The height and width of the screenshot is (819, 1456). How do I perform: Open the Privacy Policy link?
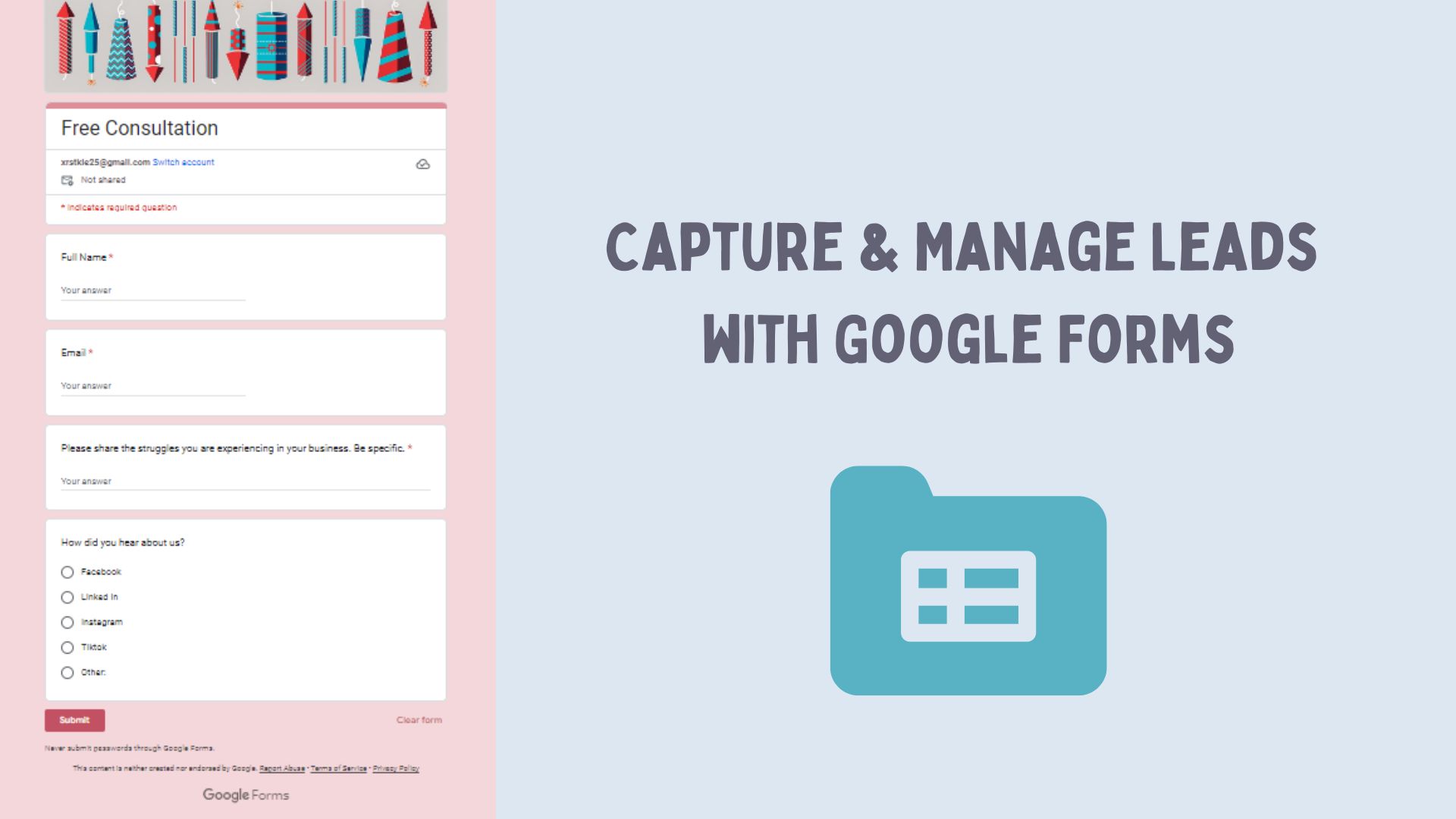tap(396, 769)
